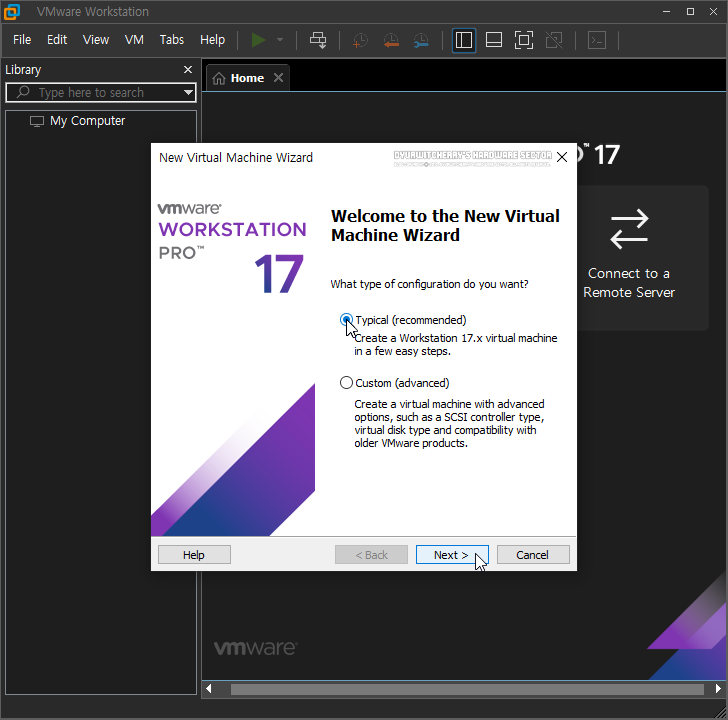Click the Cancel button in the wizard
The width and height of the screenshot is (728, 720).
click(x=533, y=555)
